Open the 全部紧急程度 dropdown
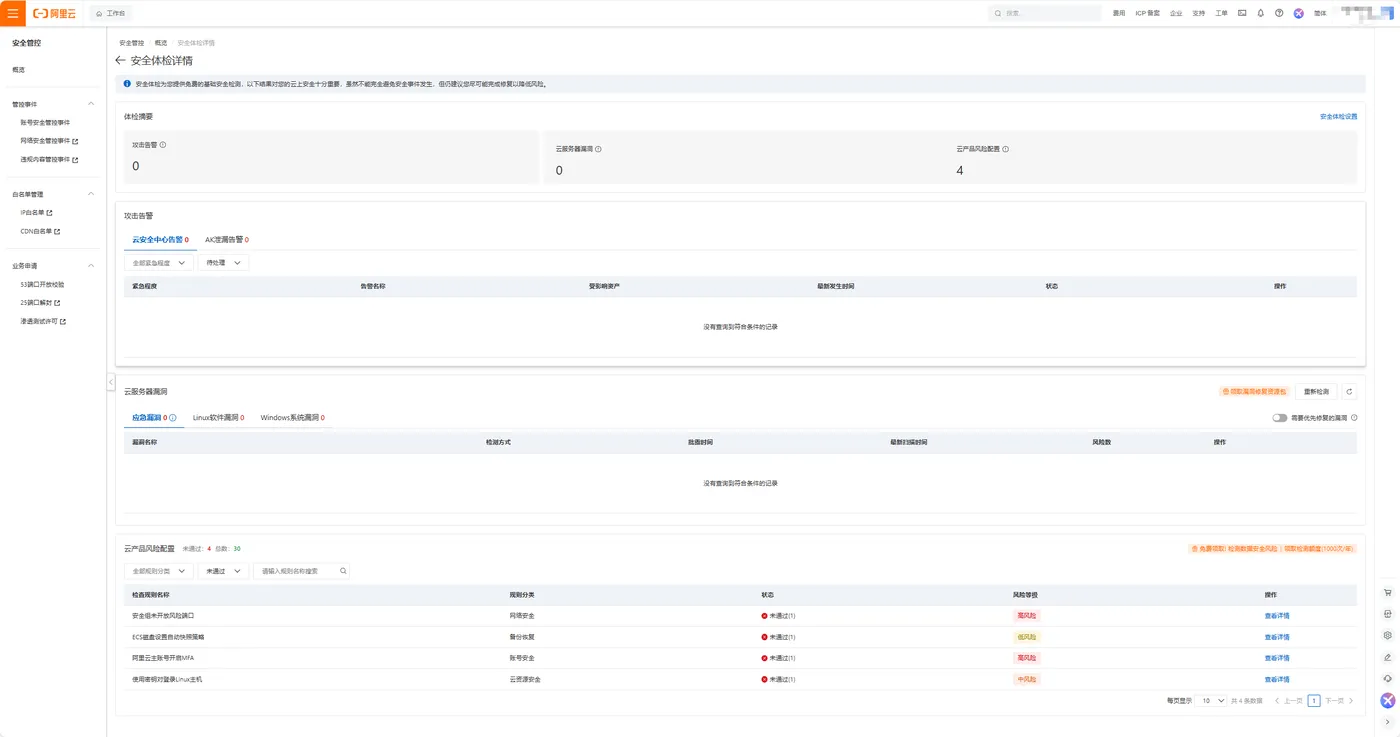The width and height of the screenshot is (1400, 737). pos(159,263)
